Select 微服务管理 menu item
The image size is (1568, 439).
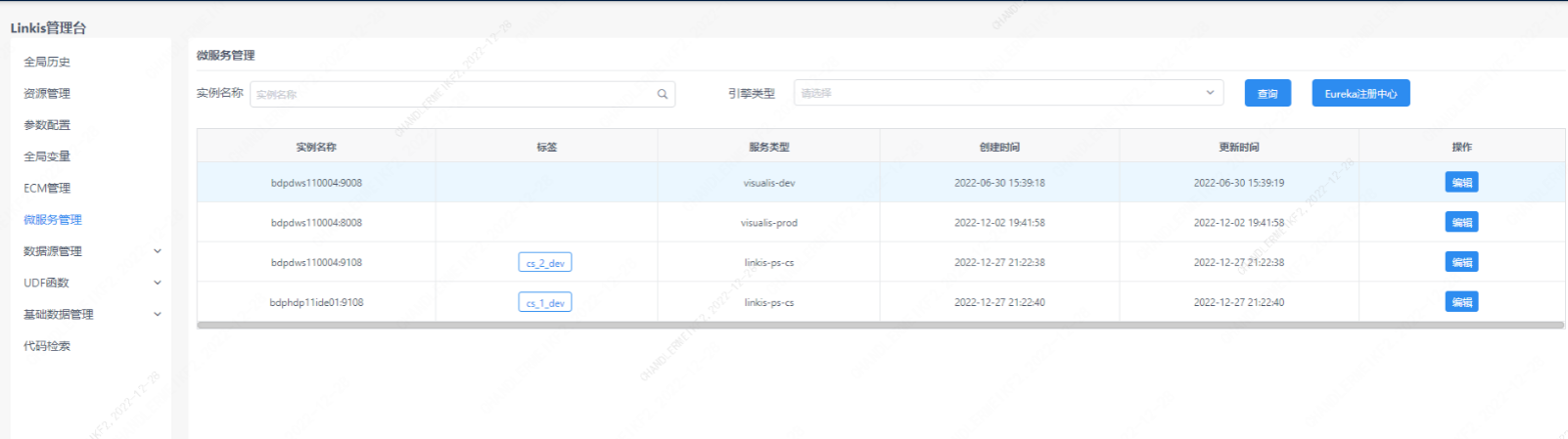pyautogui.click(x=53, y=220)
